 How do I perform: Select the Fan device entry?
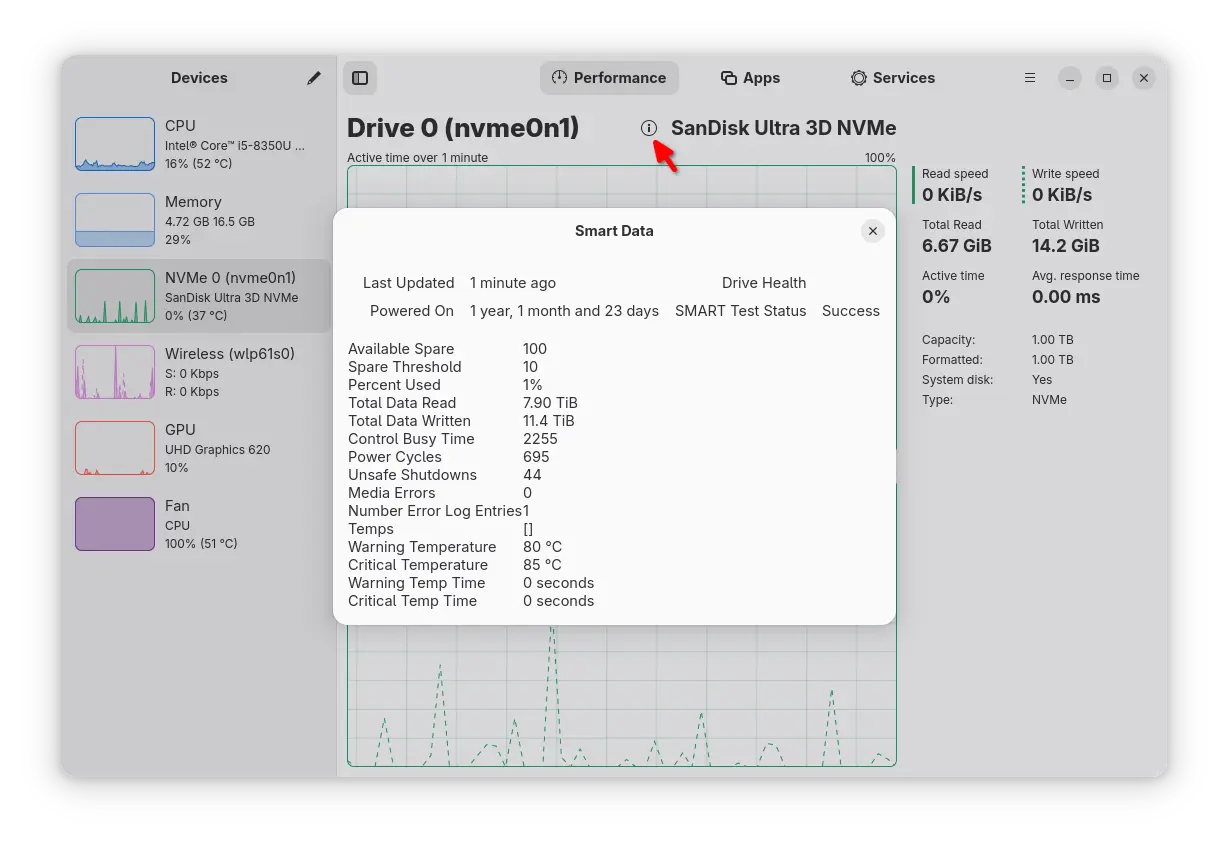tap(199, 524)
